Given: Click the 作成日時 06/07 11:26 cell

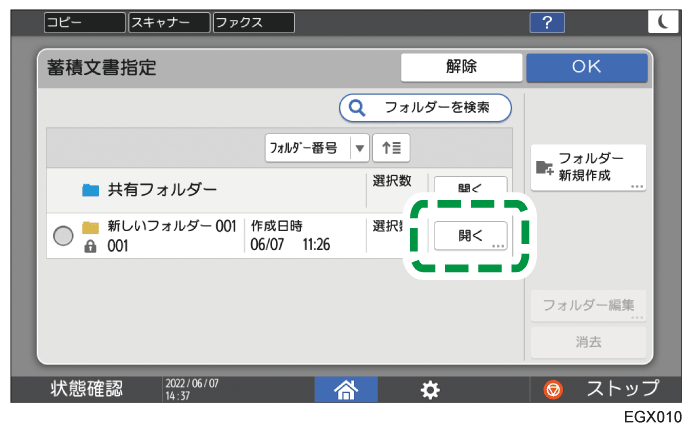Looking at the screenshot, I should click(x=305, y=236).
